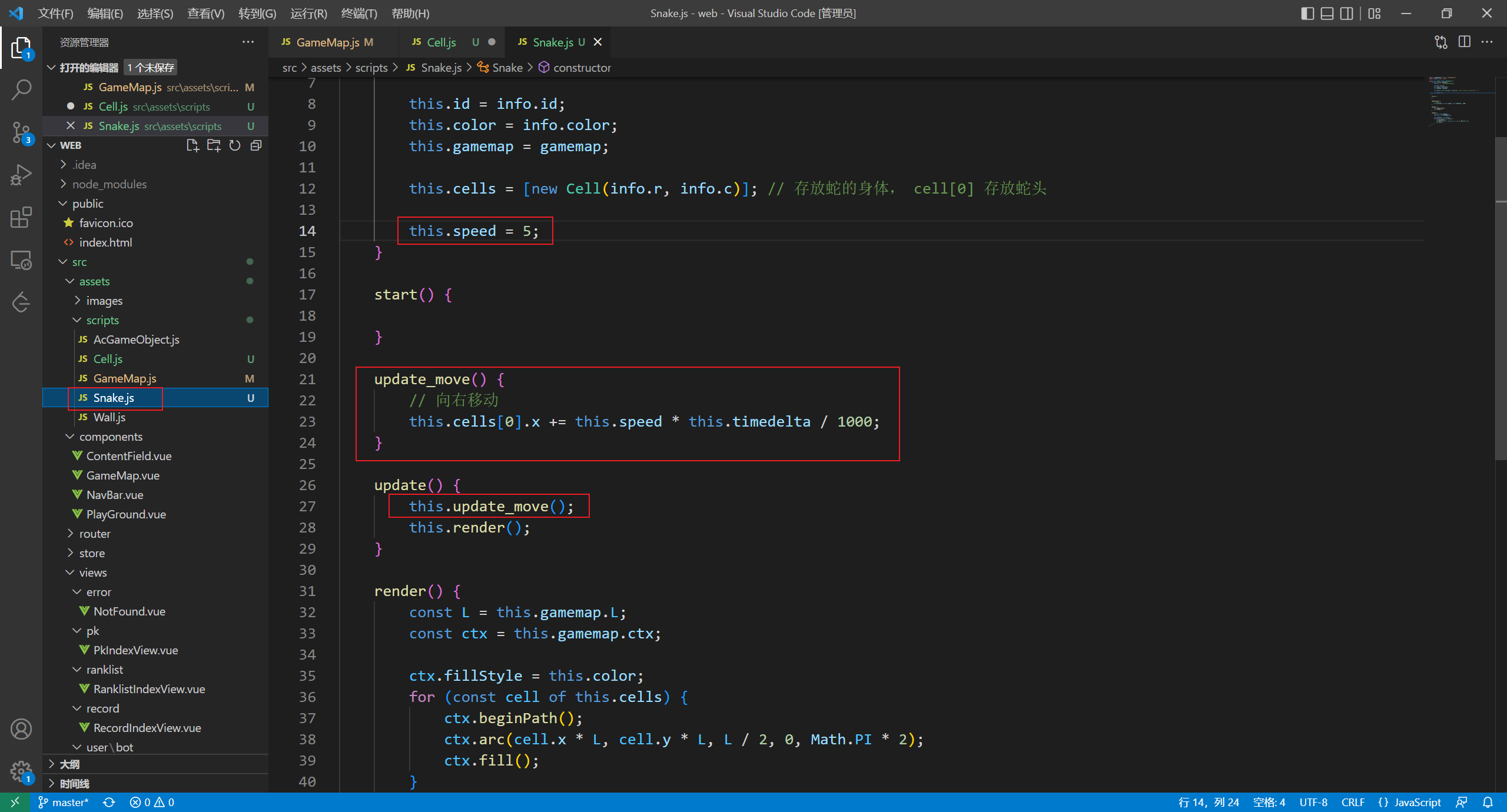The image size is (1507, 812).
Task: Refresh the explorer file tree
Action: (x=235, y=145)
